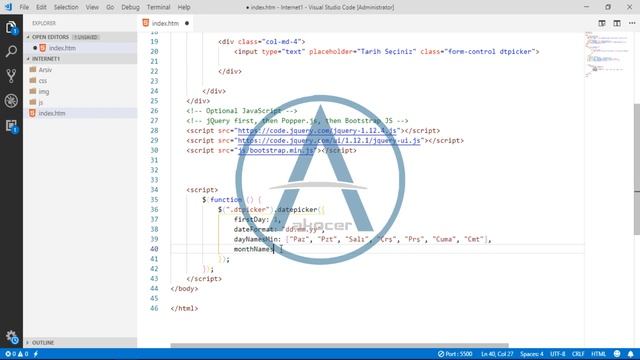
Task: Click Ln 40, Col 27 status item
Action: click(497, 354)
